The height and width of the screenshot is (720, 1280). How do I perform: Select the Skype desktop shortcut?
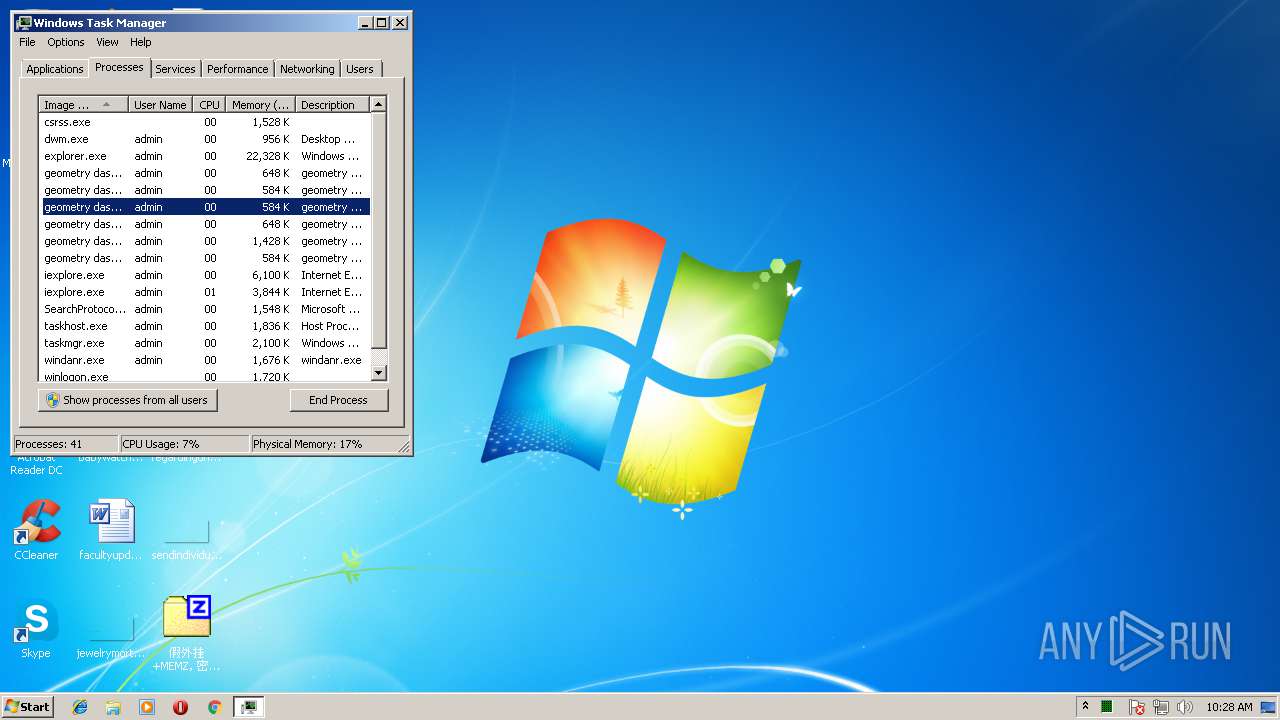coord(36,629)
